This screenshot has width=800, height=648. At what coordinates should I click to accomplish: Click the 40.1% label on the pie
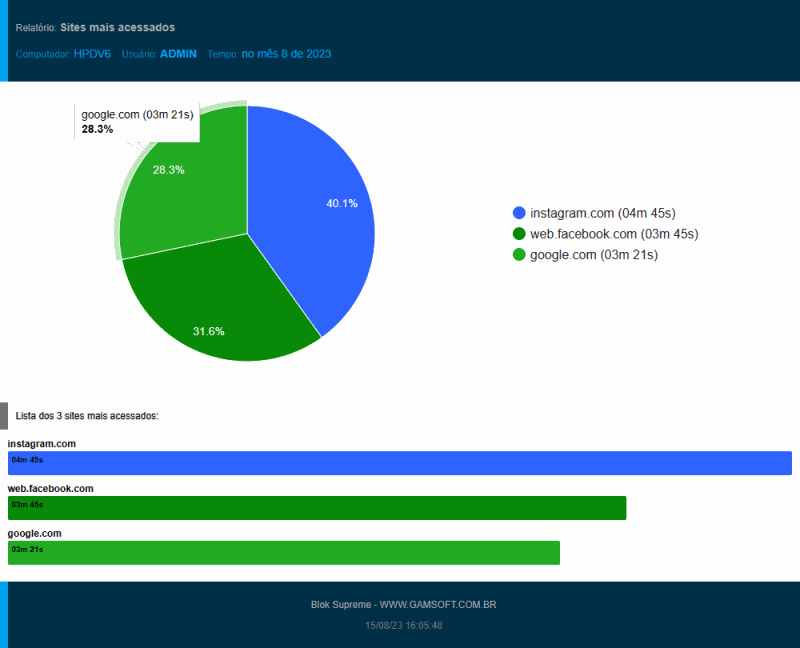pyautogui.click(x=342, y=204)
